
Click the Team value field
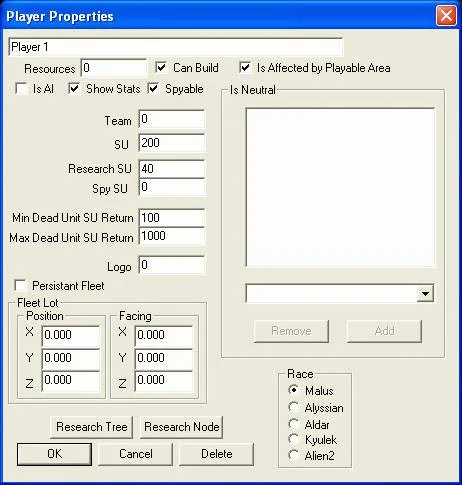(172, 119)
